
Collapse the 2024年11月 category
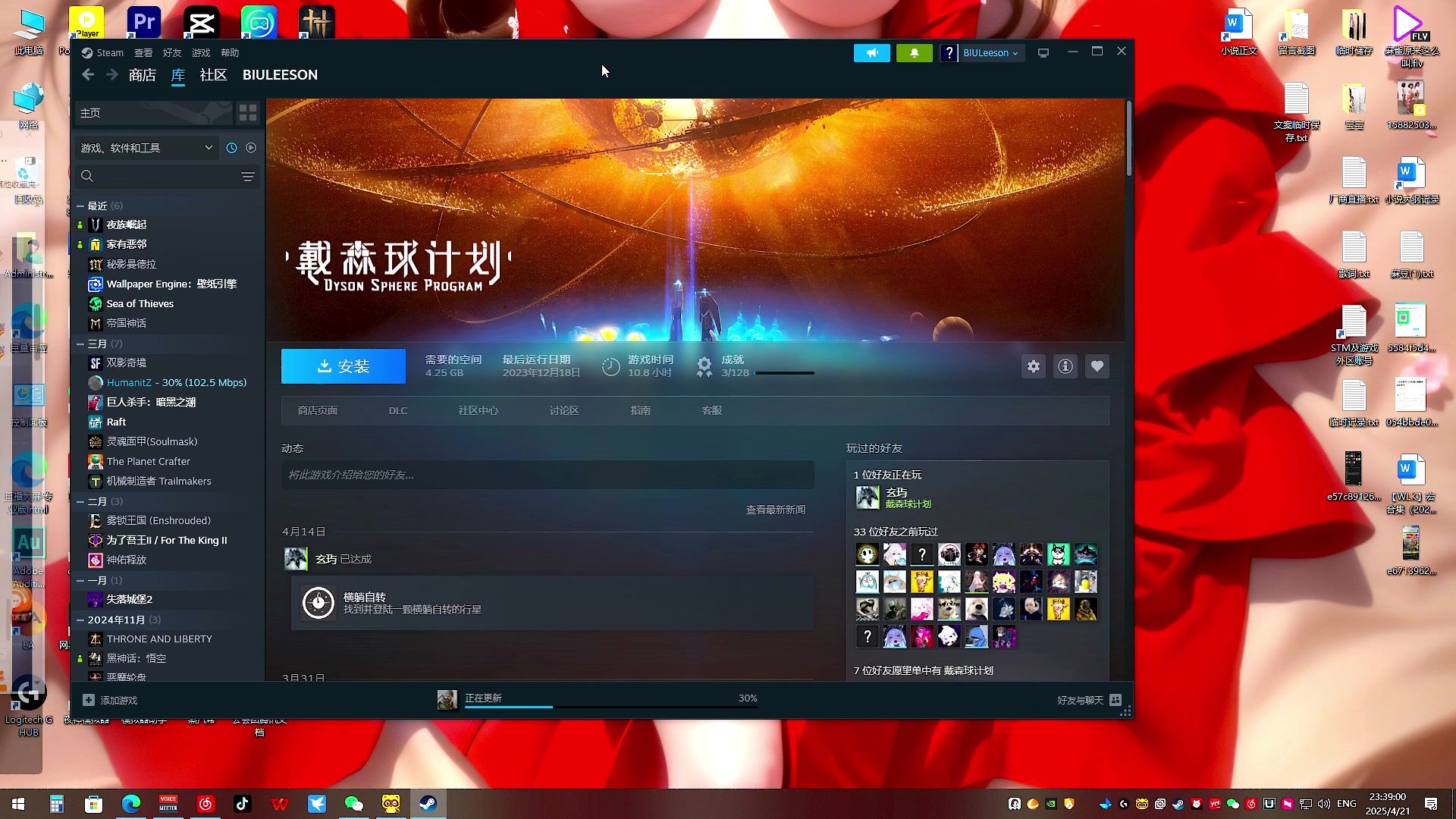click(x=80, y=620)
